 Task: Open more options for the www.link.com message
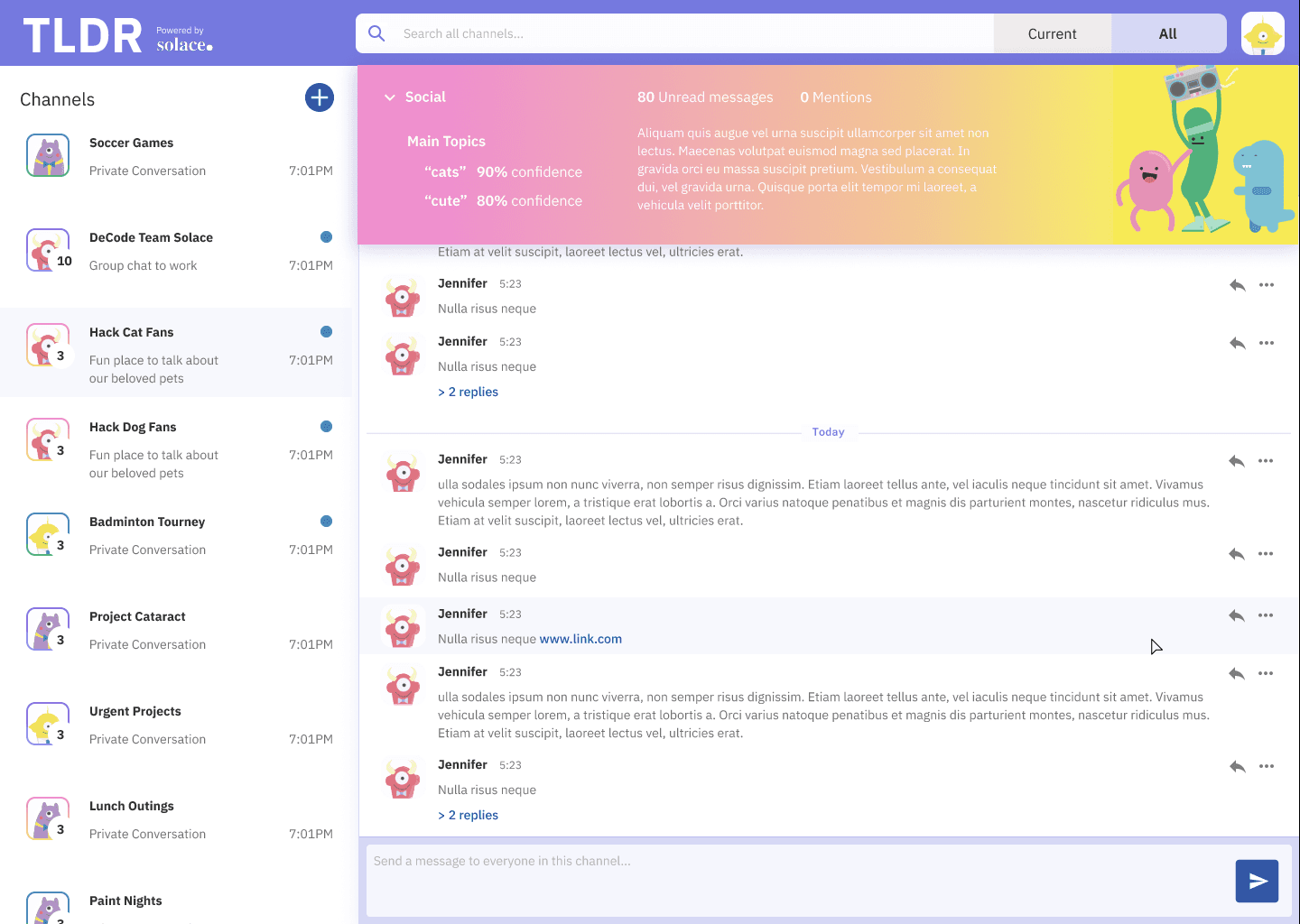pyautogui.click(x=1266, y=615)
